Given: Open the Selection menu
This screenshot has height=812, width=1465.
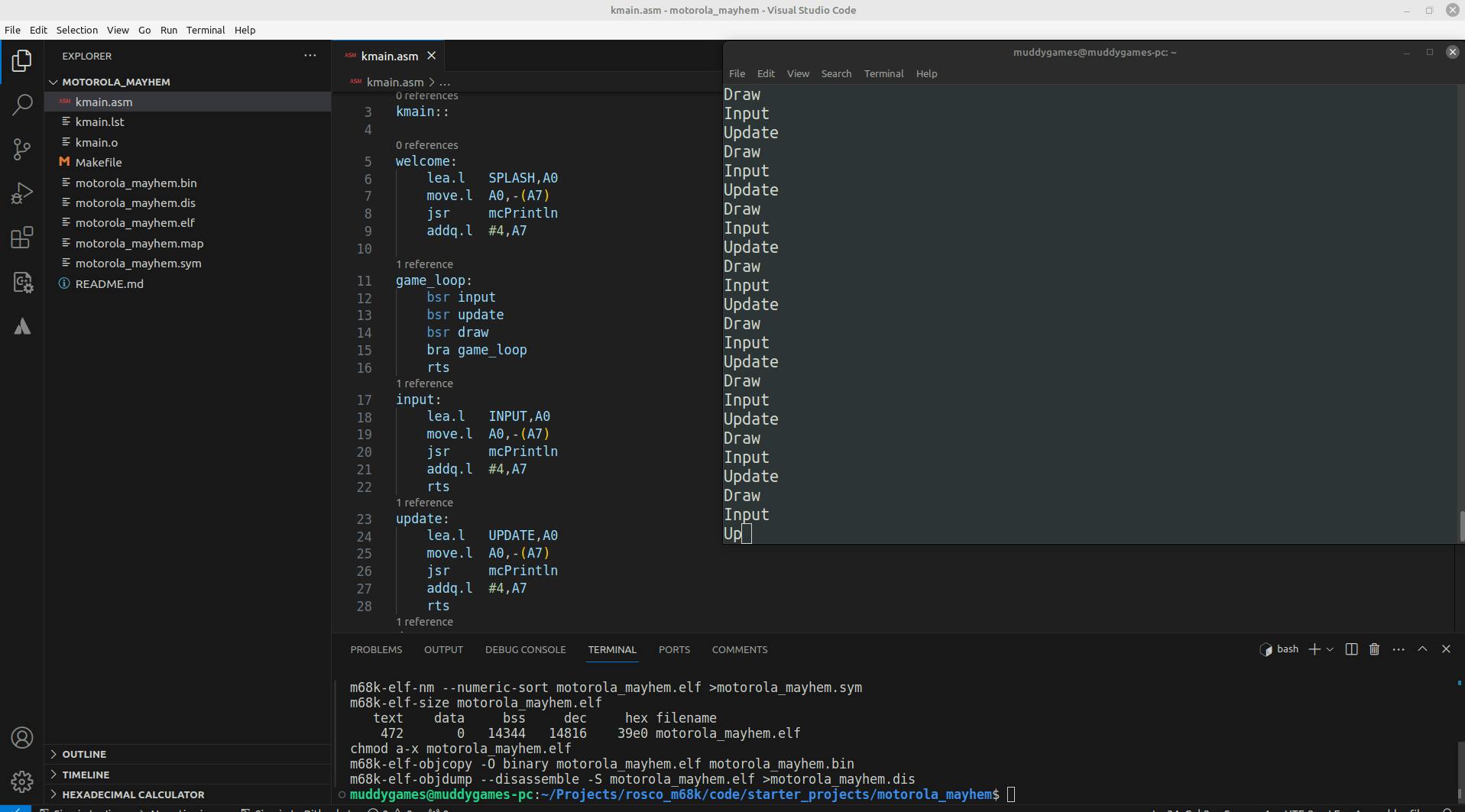Looking at the screenshot, I should click(76, 30).
